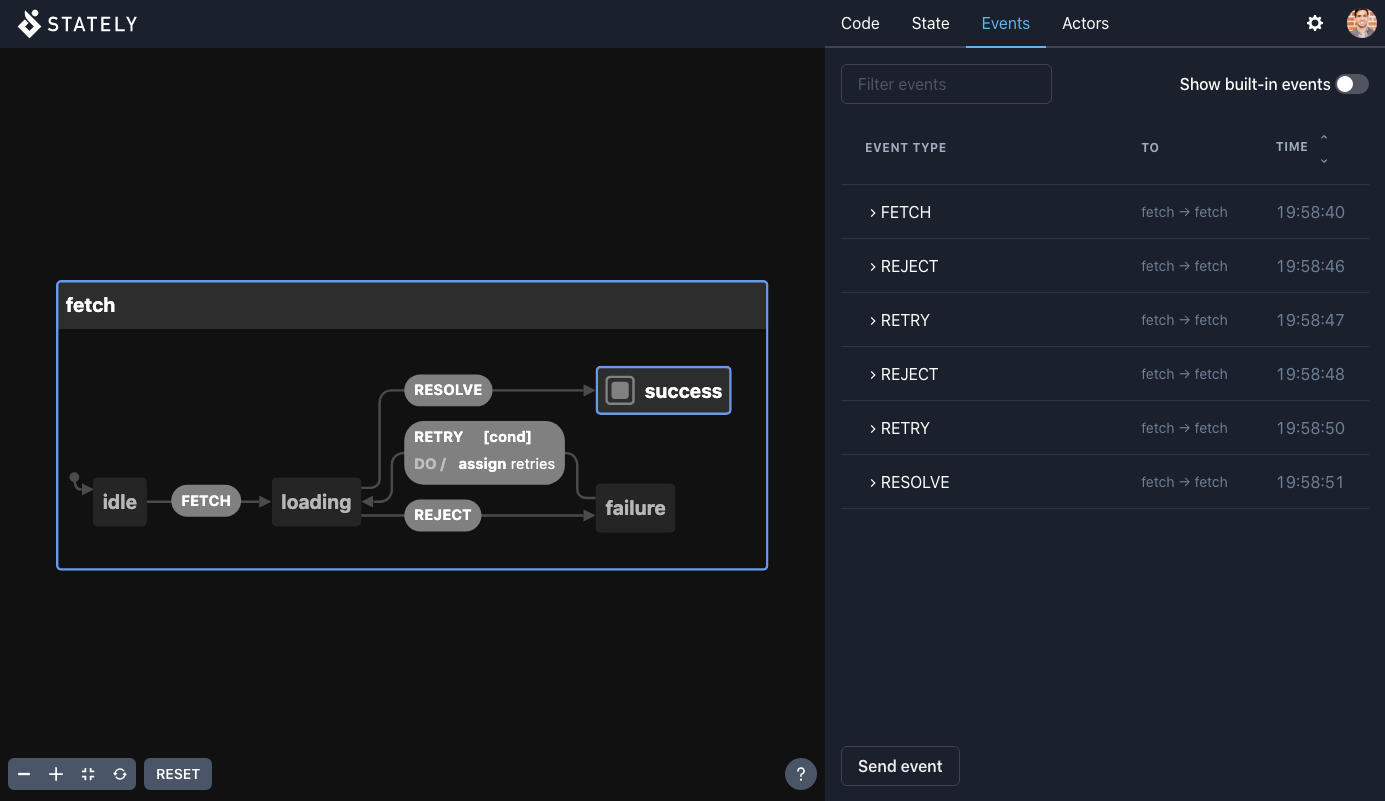
Task: Click the 19:58:40 timestamp
Action: click(1310, 212)
